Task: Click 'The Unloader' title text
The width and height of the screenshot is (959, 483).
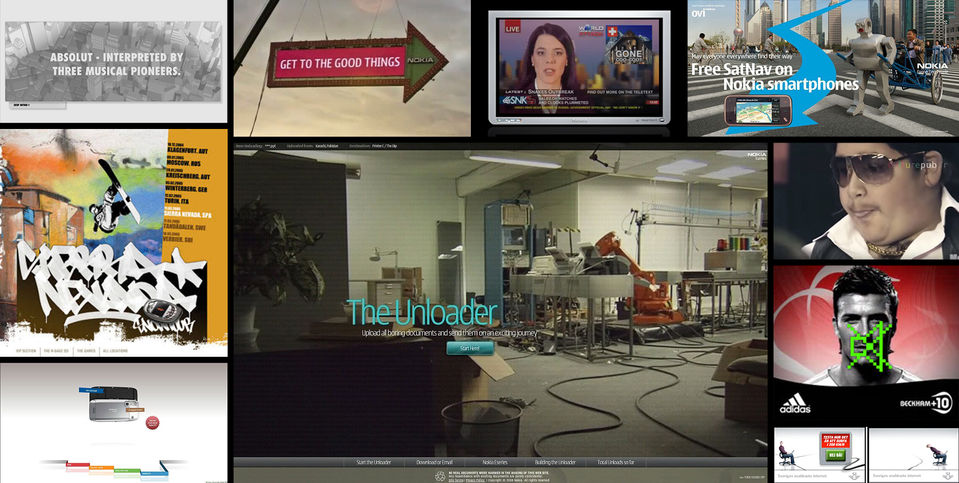Action: pos(421,313)
